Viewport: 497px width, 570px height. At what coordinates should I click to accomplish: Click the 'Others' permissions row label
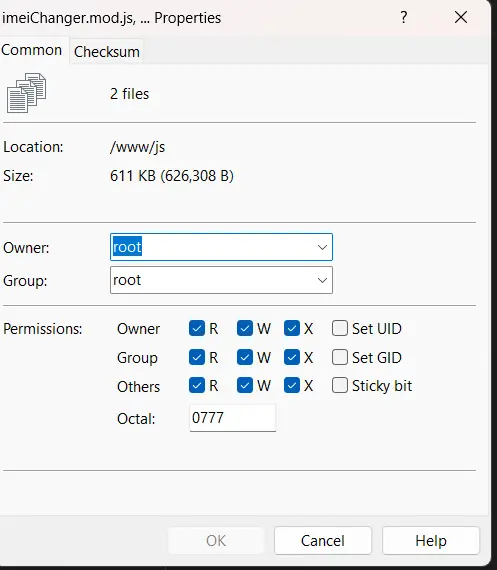point(139,386)
